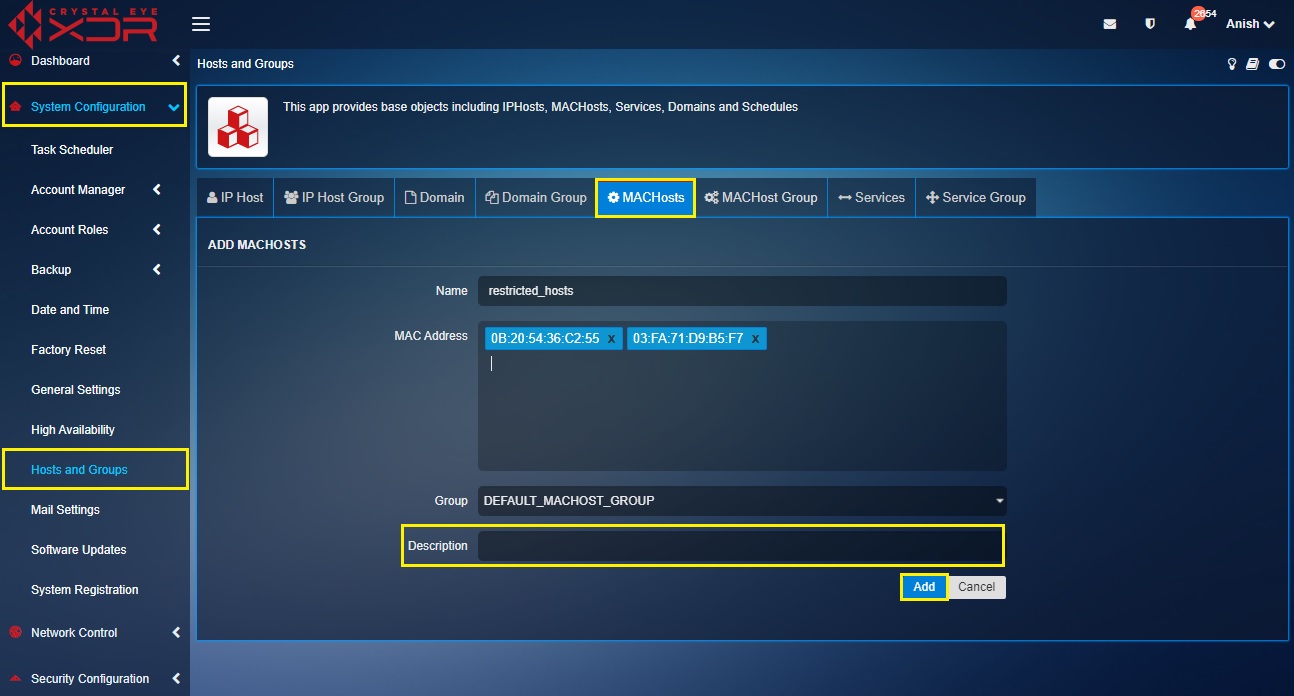Switch to IP Host tab
The height and width of the screenshot is (696, 1294).
pyautogui.click(x=235, y=198)
